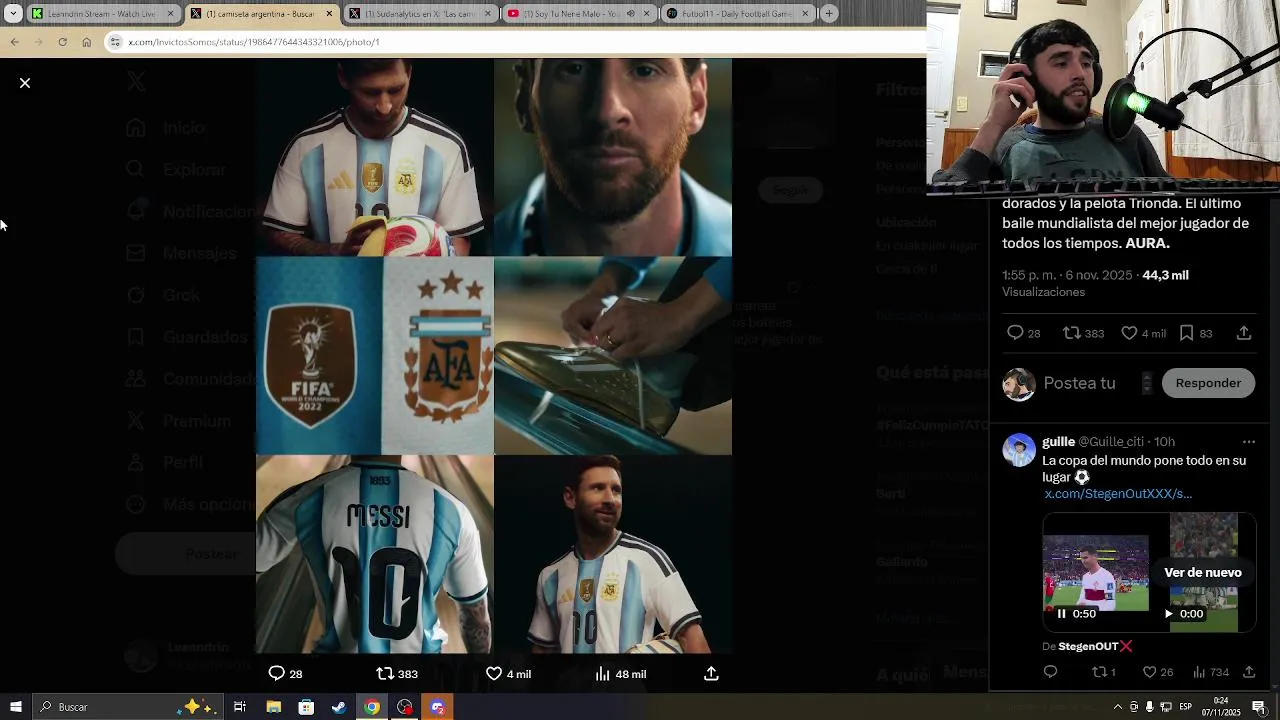Viewport: 1280px width, 720px height.
Task: Reload the current page
Action: 62,42
